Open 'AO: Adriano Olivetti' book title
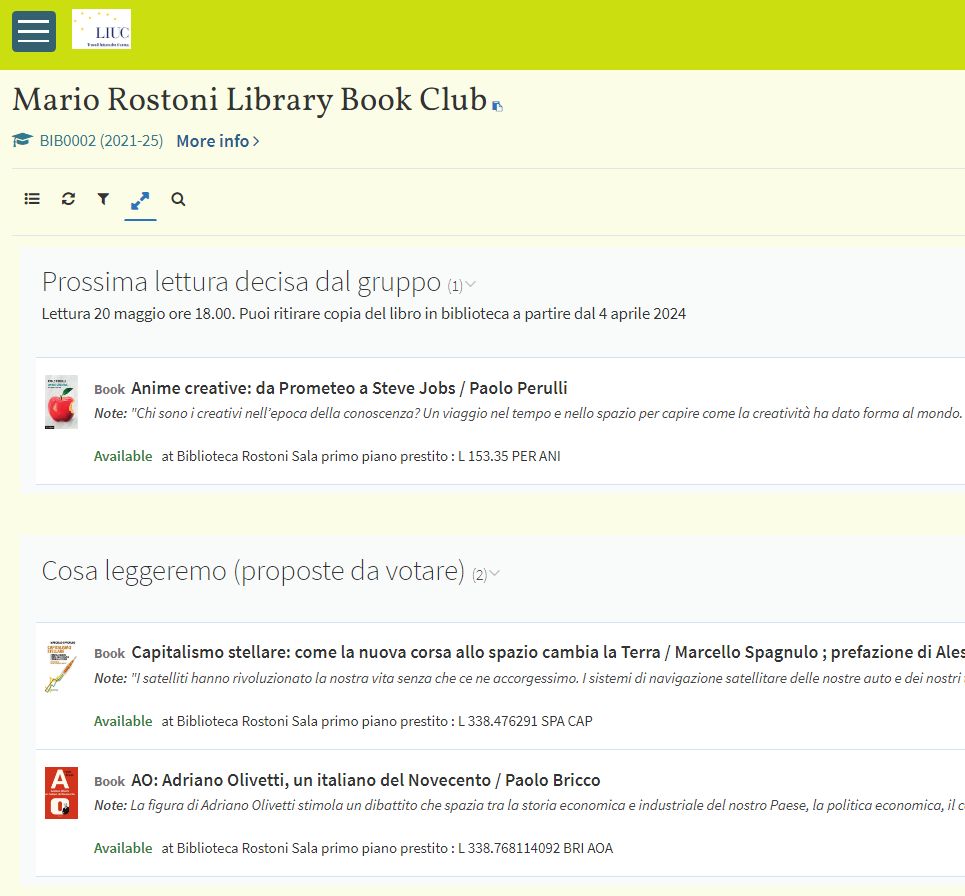965x896 pixels. pos(365,780)
